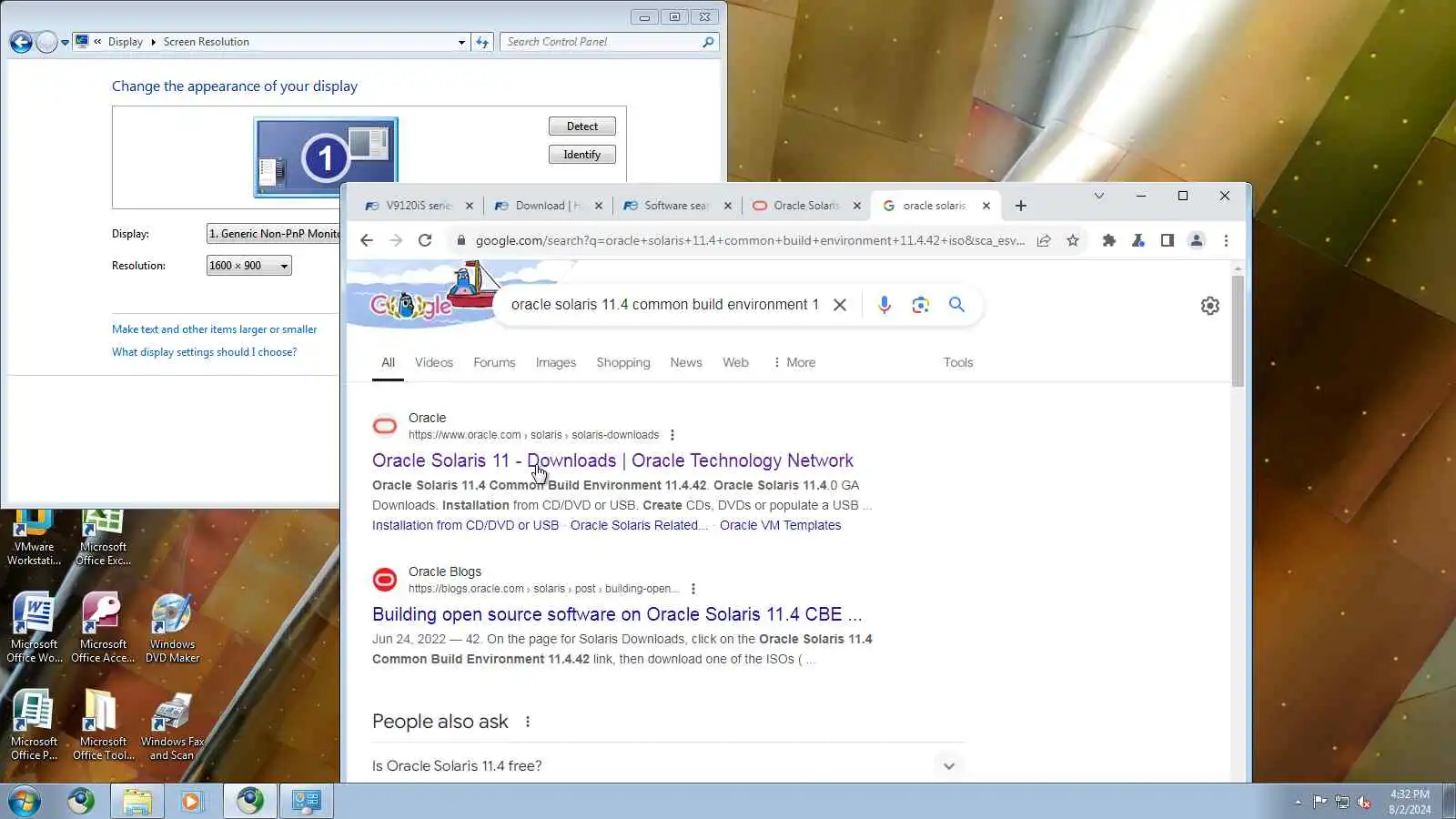Click the Control Panel back arrow

[21, 42]
